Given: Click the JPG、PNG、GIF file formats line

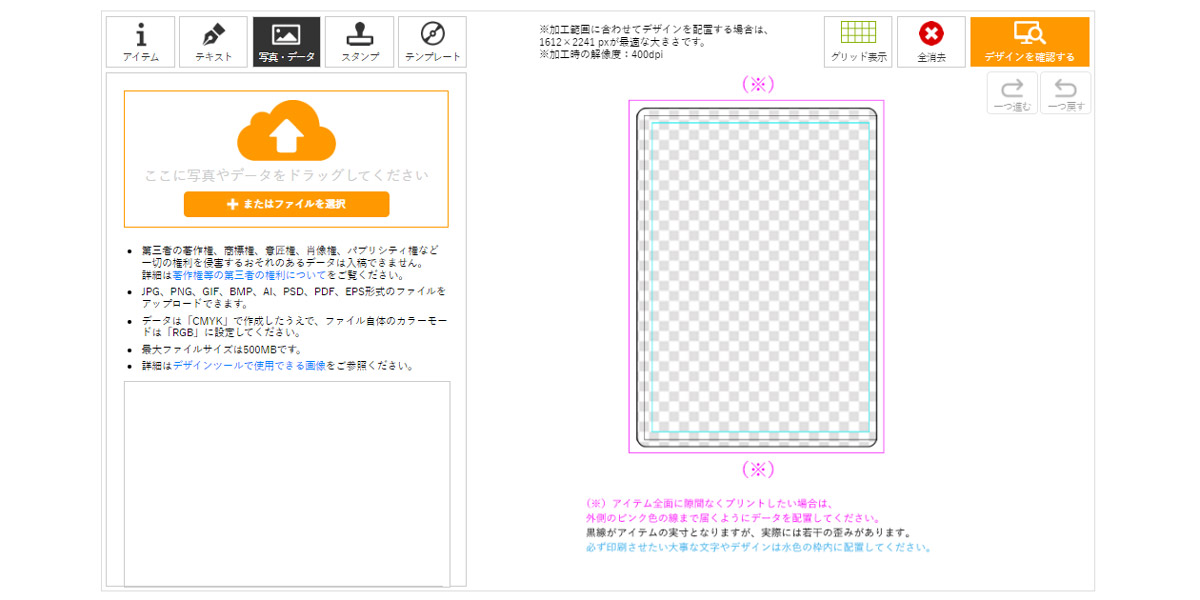Looking at the screenshot, I should (294, 297).
